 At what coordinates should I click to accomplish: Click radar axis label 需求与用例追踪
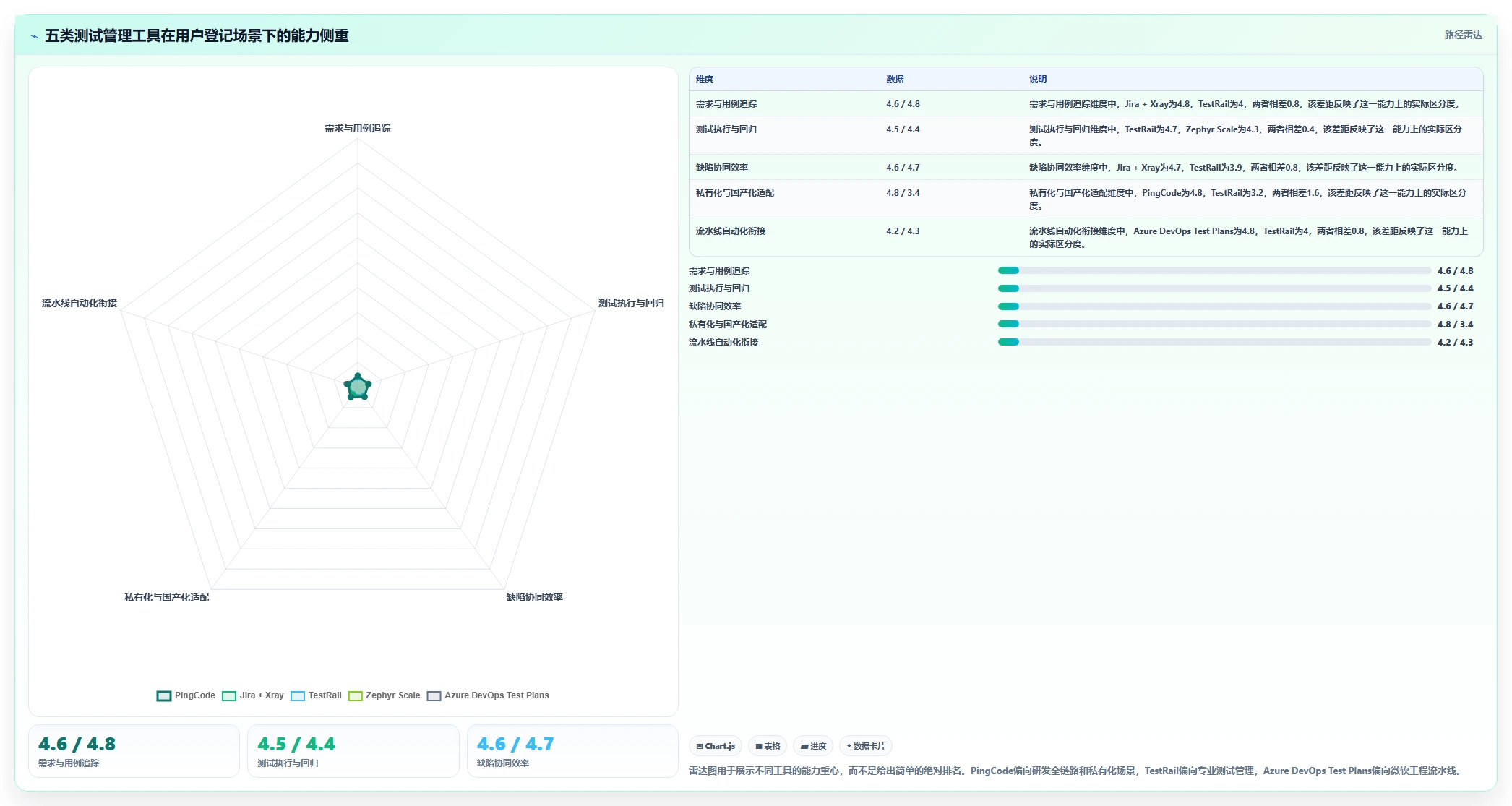click(358, 128)
